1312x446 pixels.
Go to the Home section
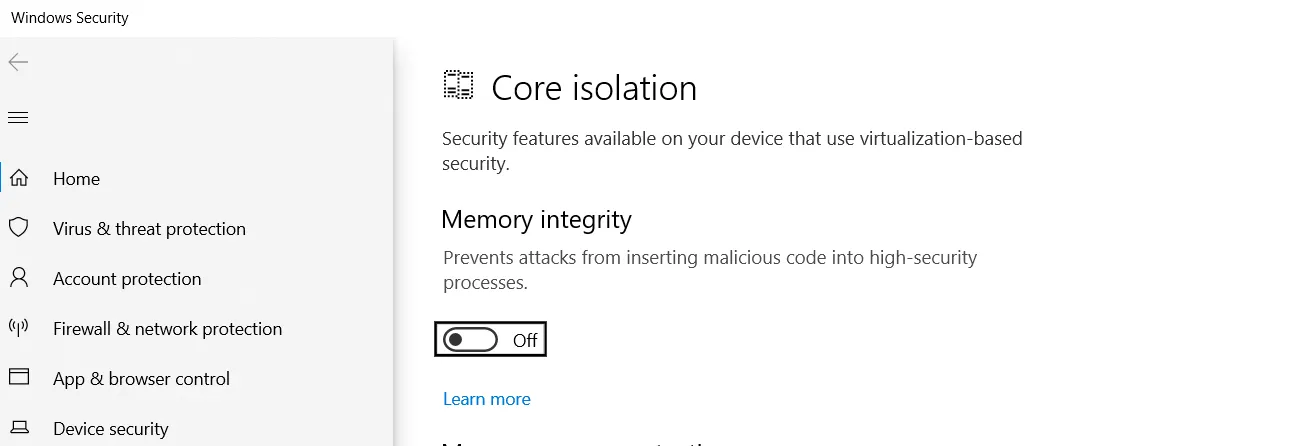pyautogui.click(x=76, y=179)
